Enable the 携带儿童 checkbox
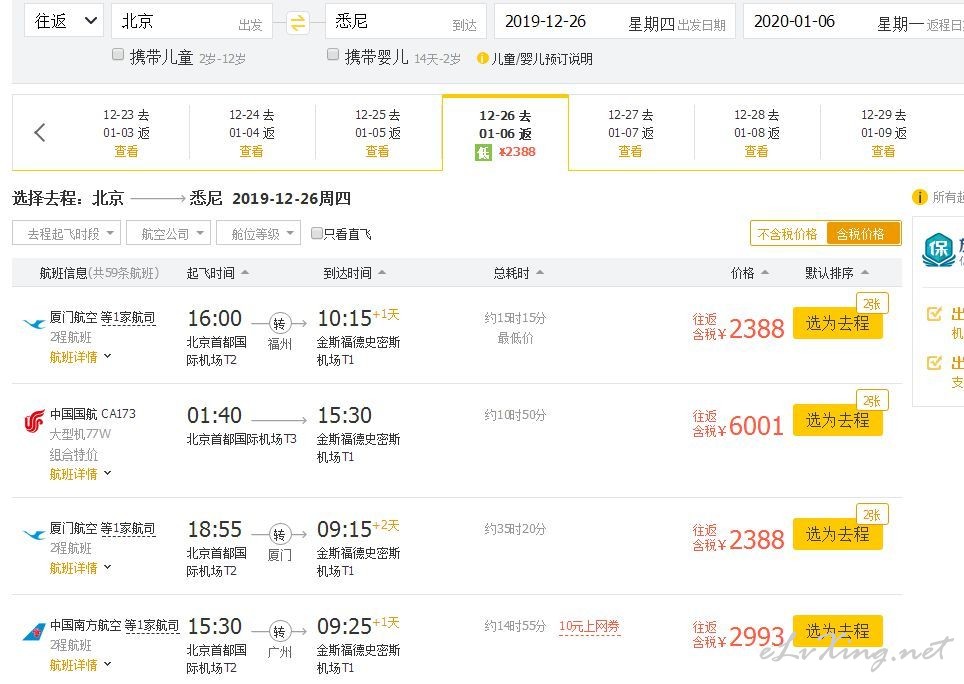The width and height of the screenshot is (964, 684). pyautogui.click(x=118, y=55)
